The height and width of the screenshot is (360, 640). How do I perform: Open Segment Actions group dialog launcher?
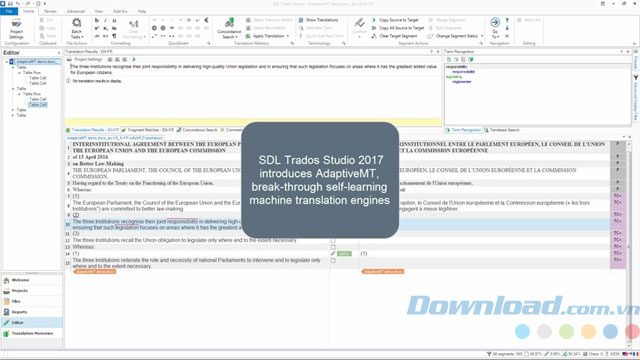pos(481,43)
